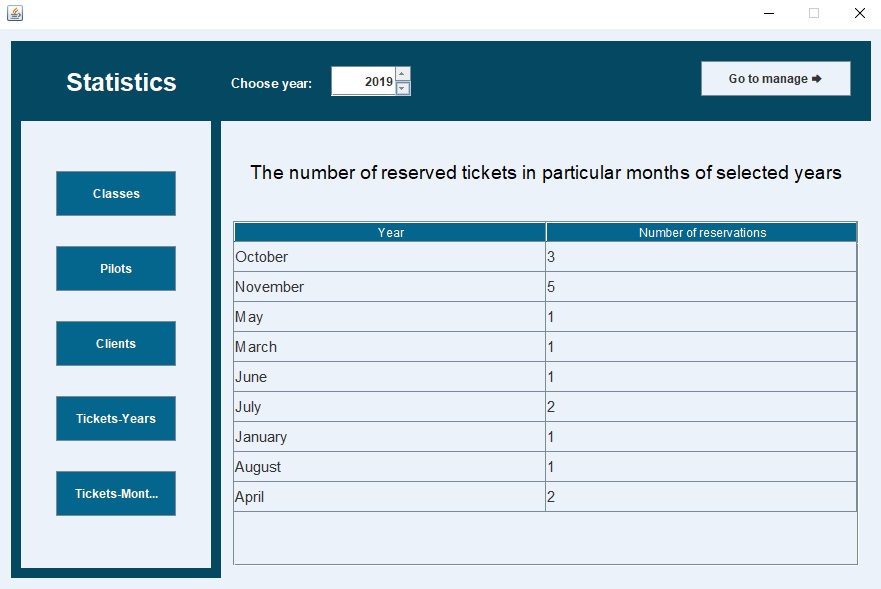This screenshot has width=881, height=589.
Task: Select the March row
Action: point(546,347)
